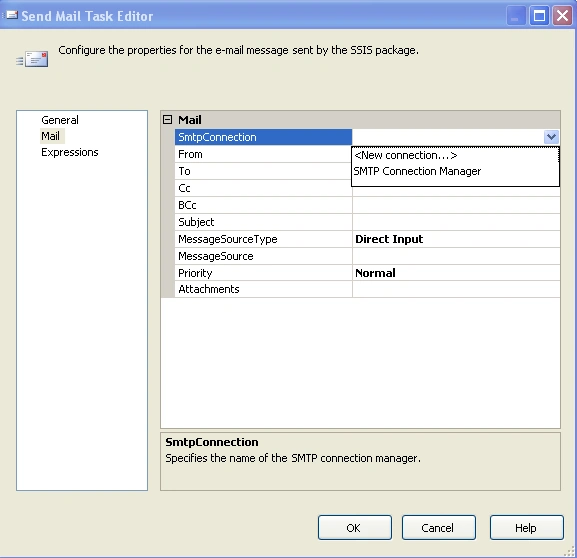This screenshot has height=558, width=577.
Task: Select SMTP Connection Manager option
Action: pos(417,171)
